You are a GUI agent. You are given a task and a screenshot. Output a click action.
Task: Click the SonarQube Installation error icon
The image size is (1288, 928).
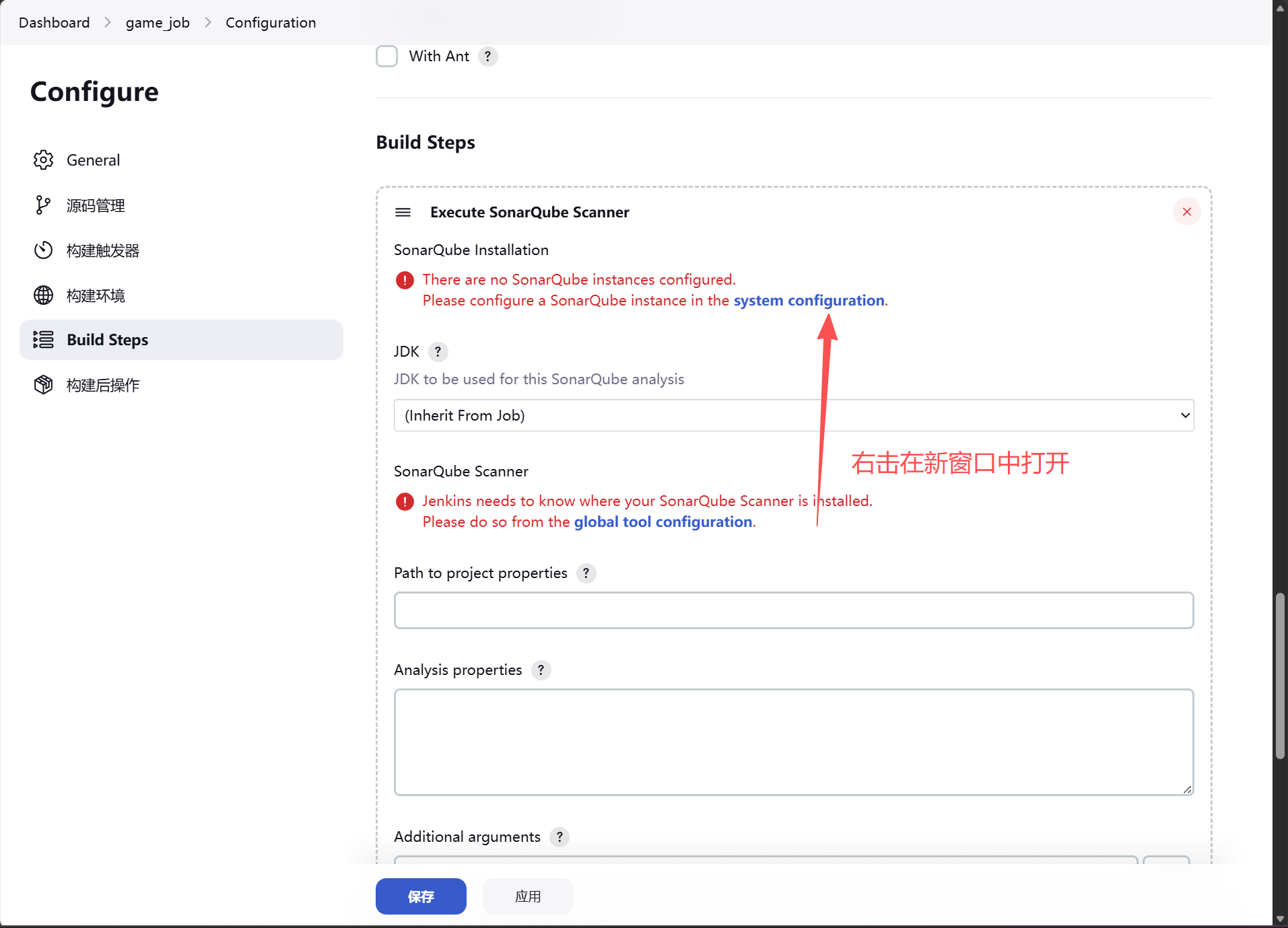pyautogui.click(x=405, y=280)
